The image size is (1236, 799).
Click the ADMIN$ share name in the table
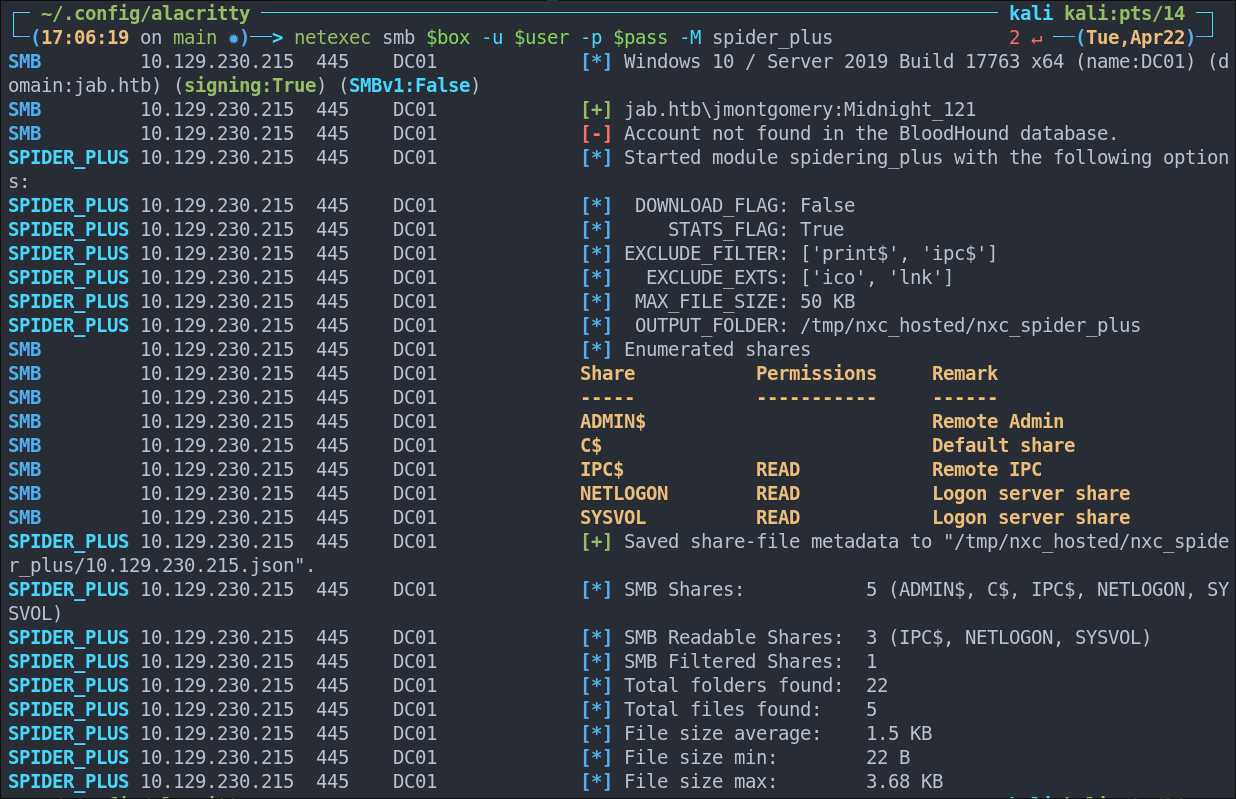[613, 422]
